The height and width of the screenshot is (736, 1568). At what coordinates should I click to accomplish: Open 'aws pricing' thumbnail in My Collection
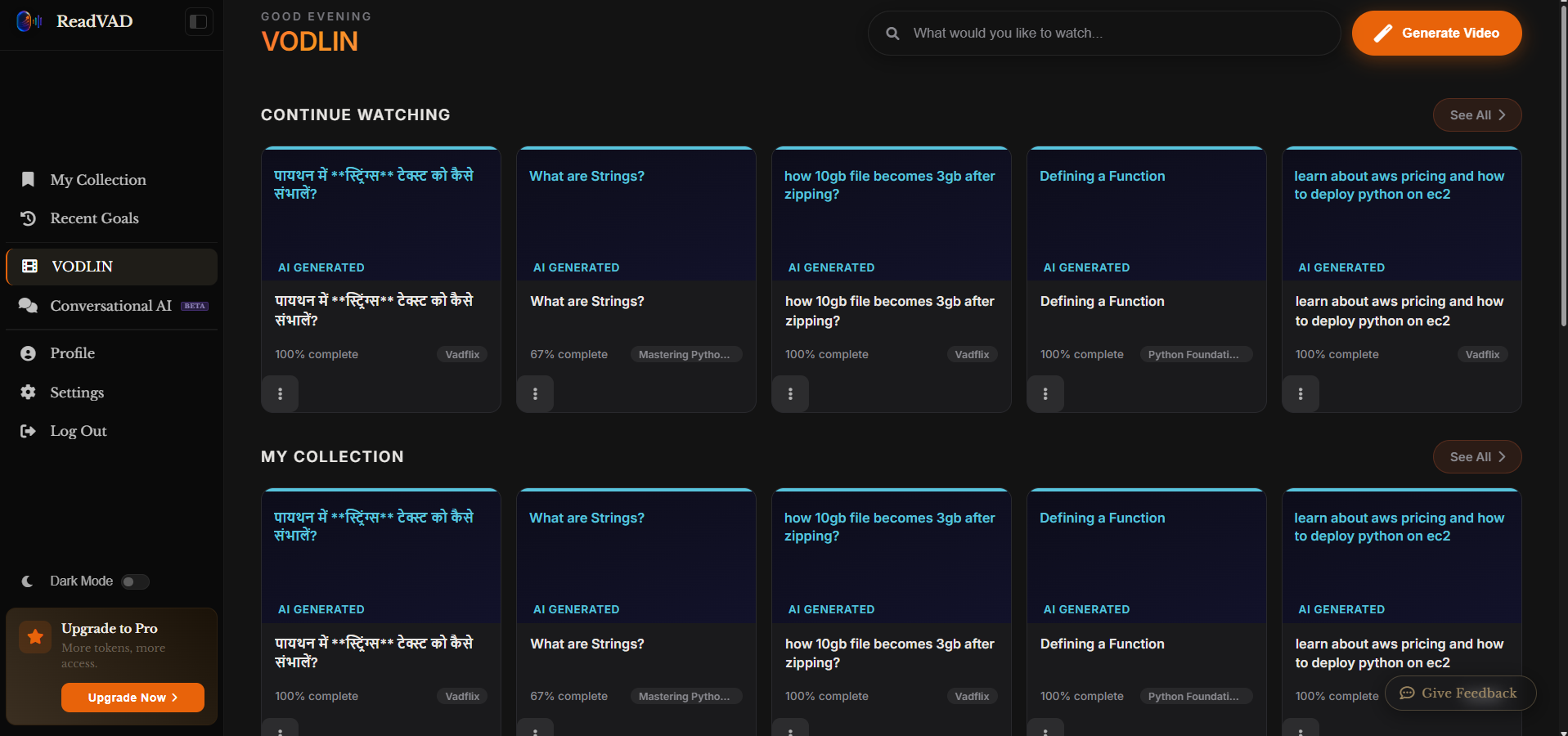[1402, 556]
